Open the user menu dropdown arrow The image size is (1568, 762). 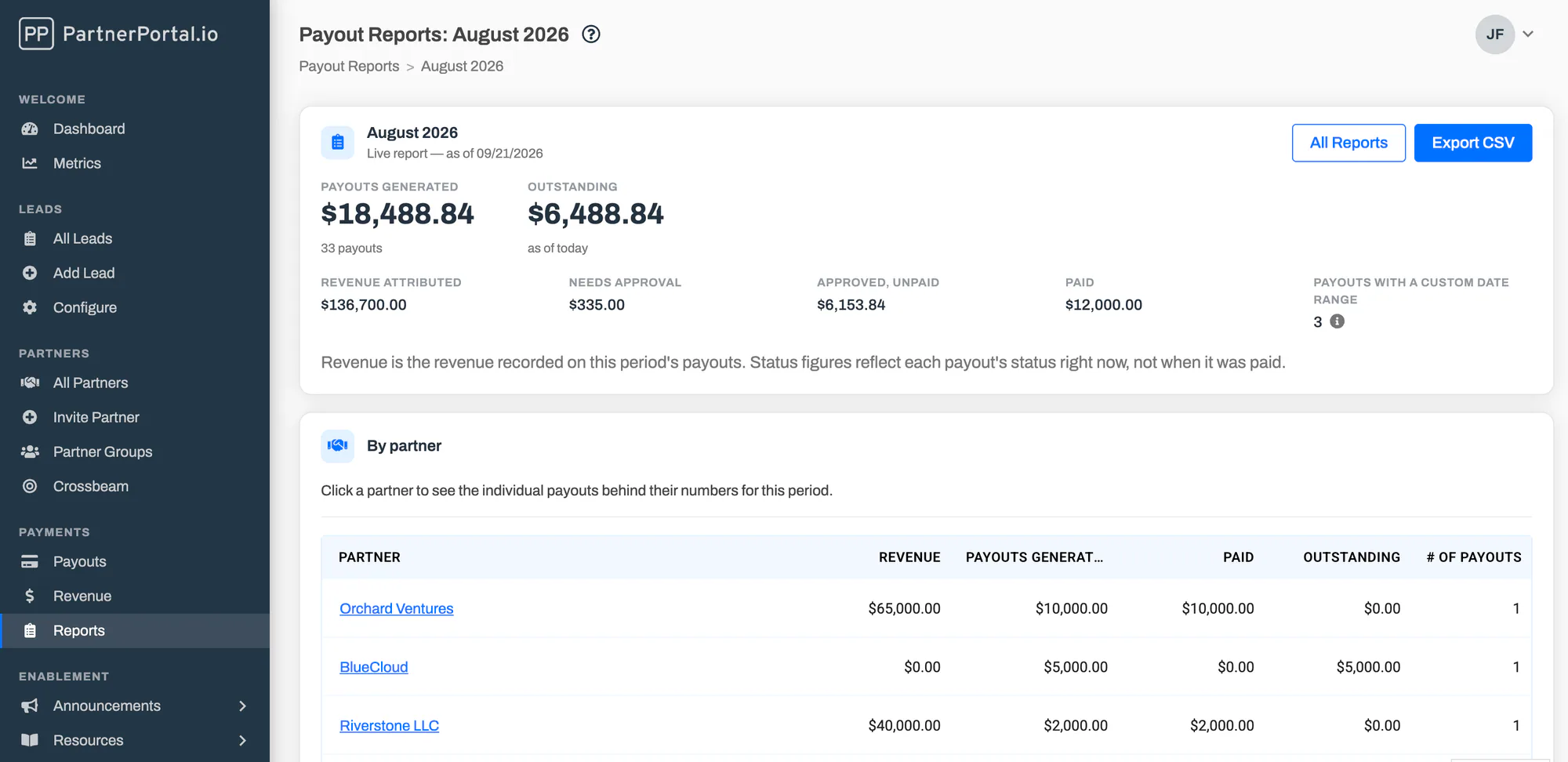point(1528,34)
